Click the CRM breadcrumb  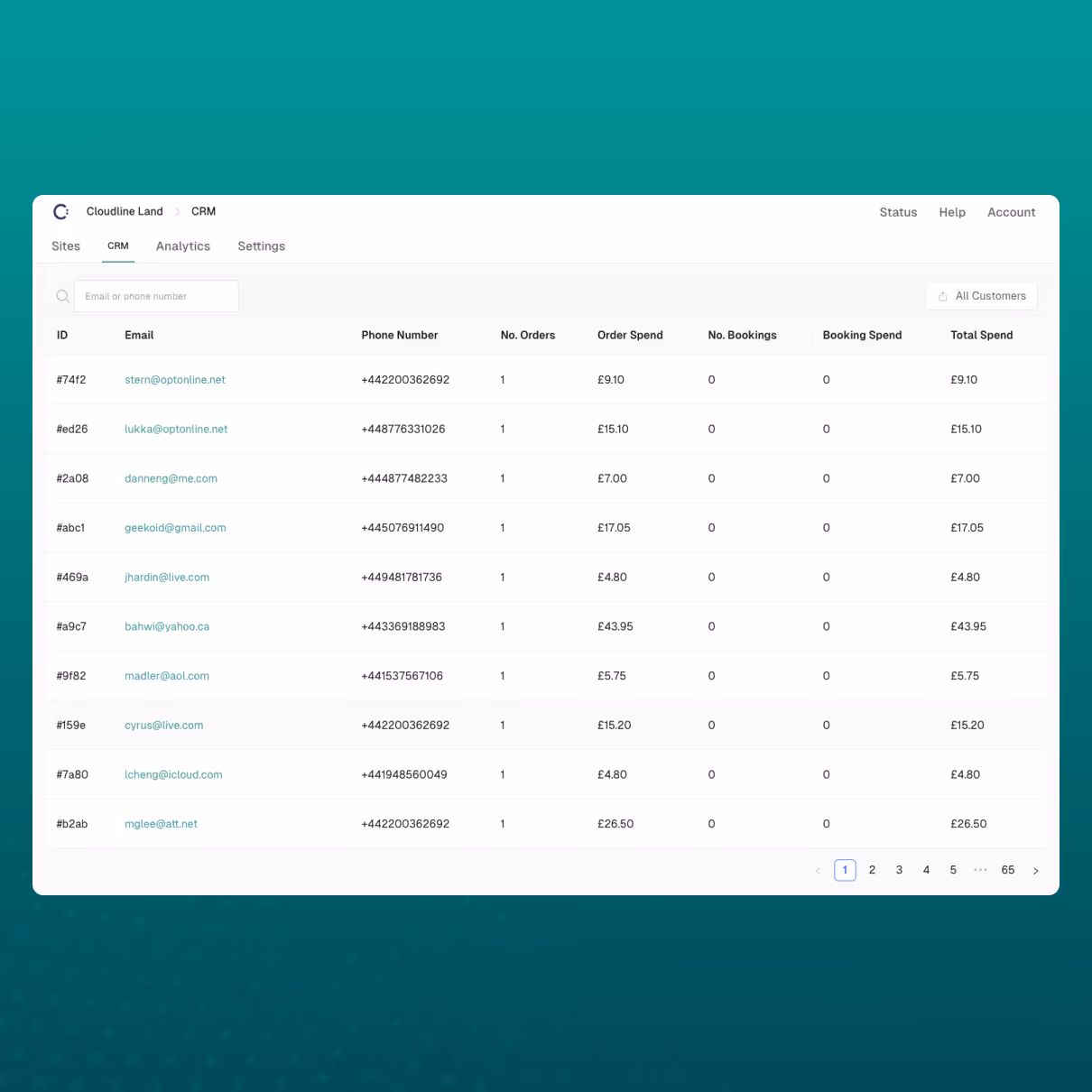tap(203, 211)
